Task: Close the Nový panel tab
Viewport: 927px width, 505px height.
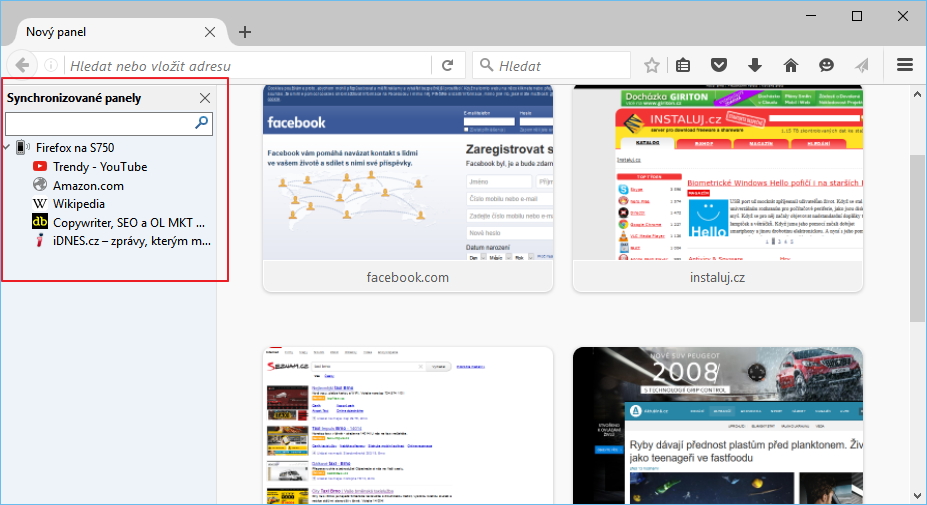Action: point(210,32)
